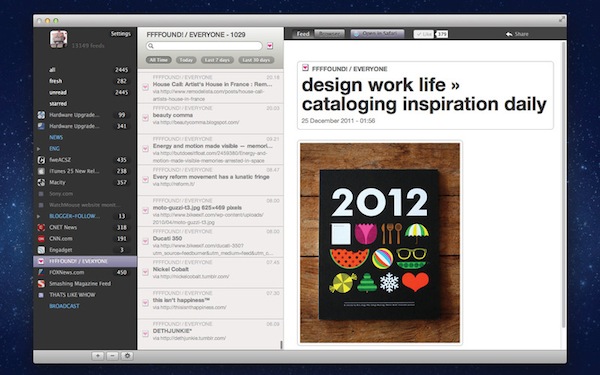Click the minus button to remove feed
Image resolution: width=600 pixels, height=375 pixels.
112,356
